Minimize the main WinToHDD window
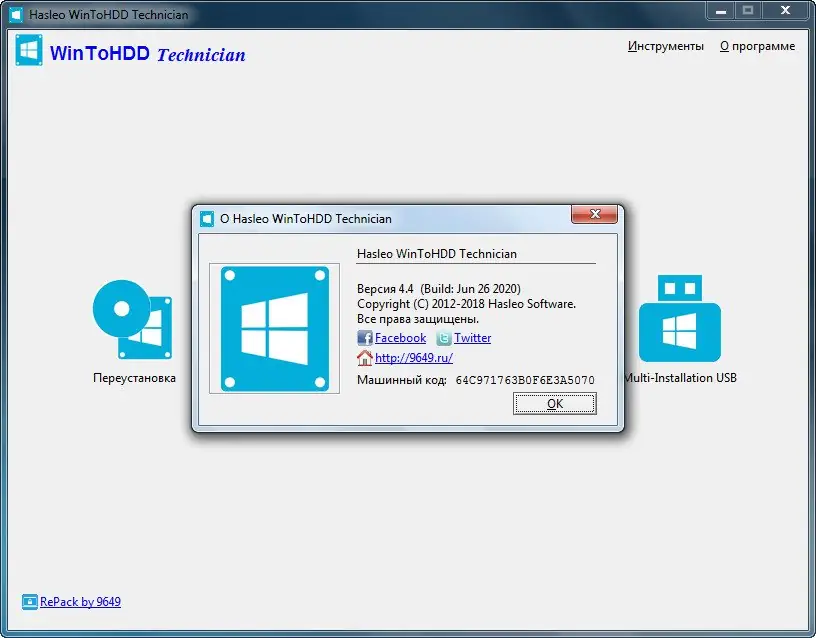The width and height of the screenshot is (816, 638). [721, 11]
